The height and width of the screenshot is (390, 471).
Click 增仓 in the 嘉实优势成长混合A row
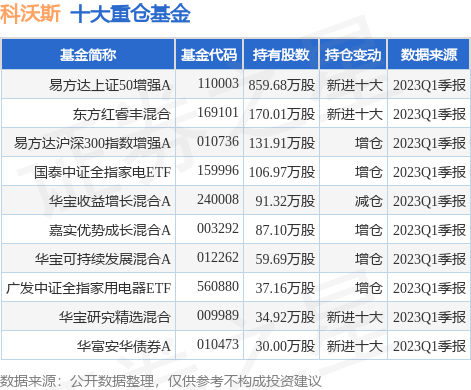368,230
